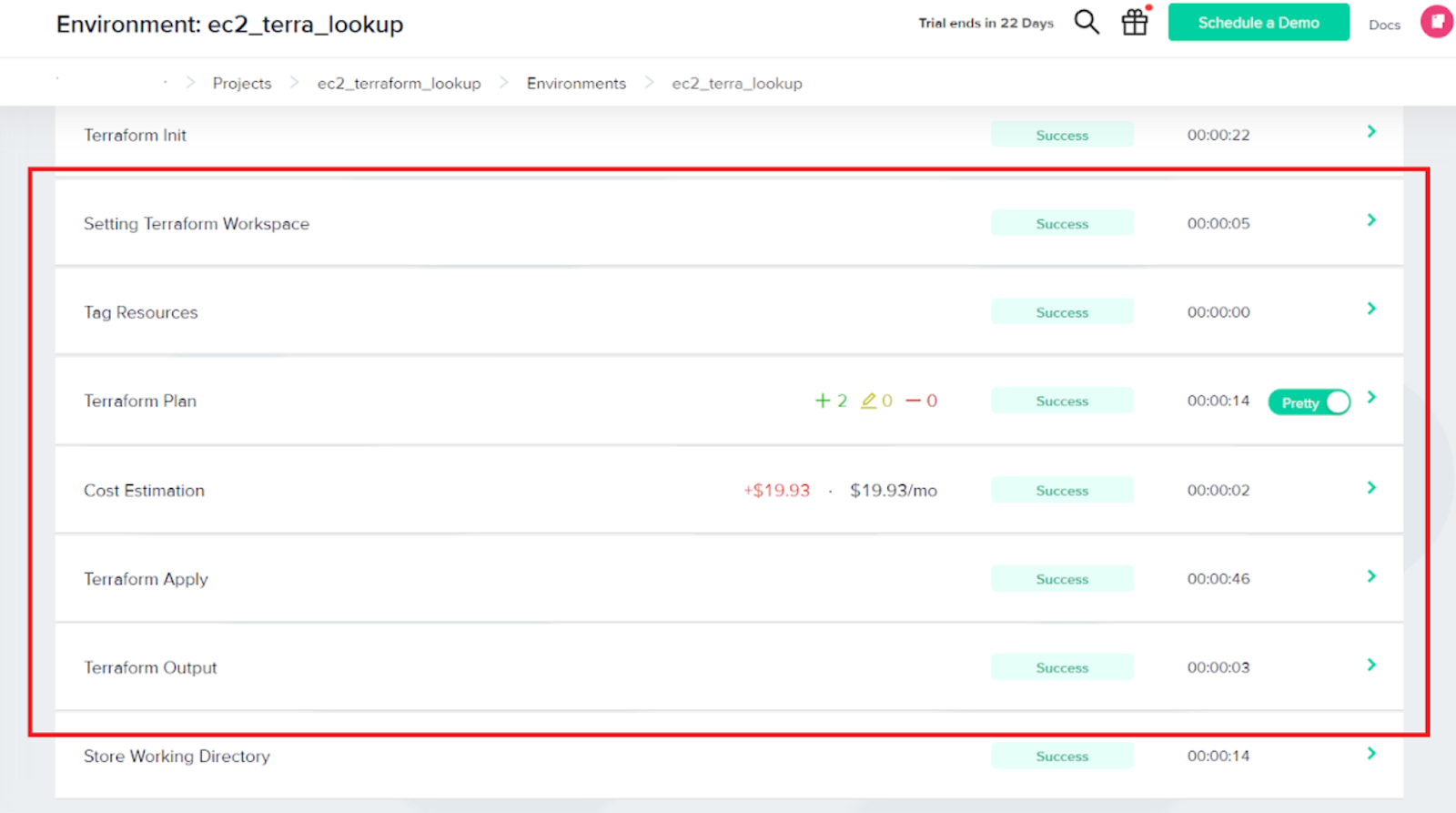Click the Cost Estimation label
The height and width of the screenshot is (813, 1456).
click(x=144, y=490)
